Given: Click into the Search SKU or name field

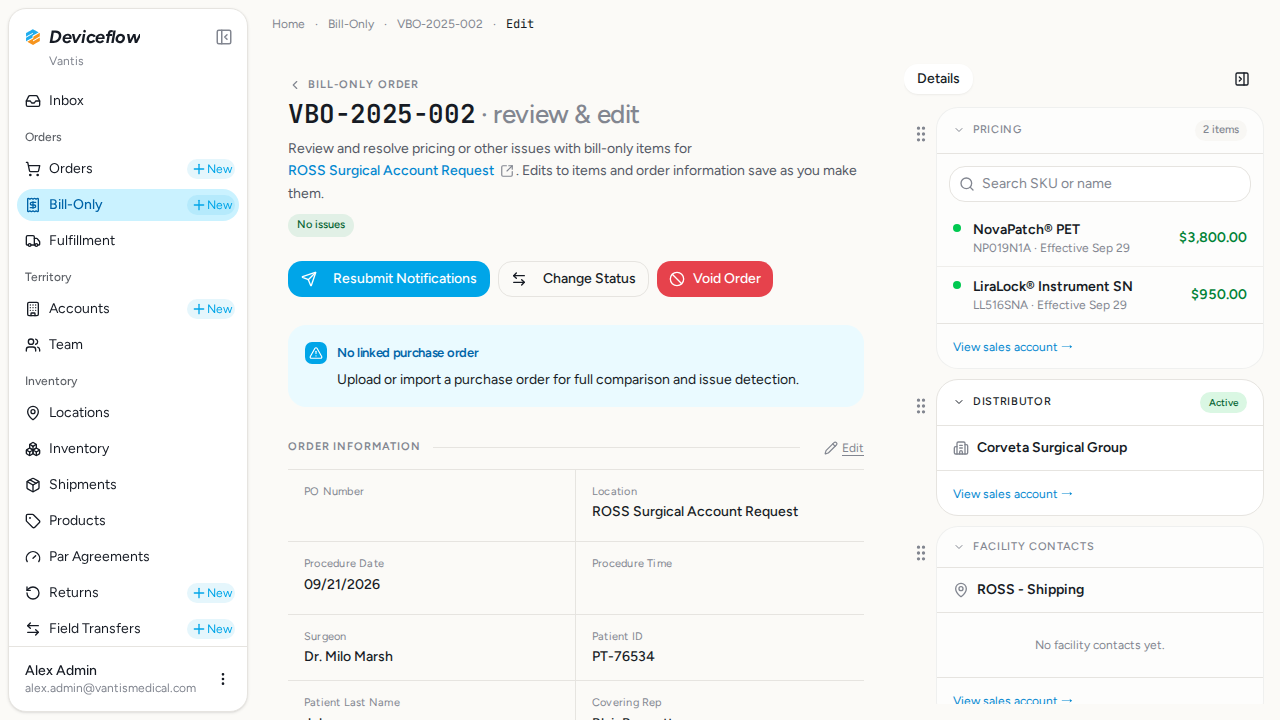Looking at the screenshot, I should click(x=1100, y=184).
